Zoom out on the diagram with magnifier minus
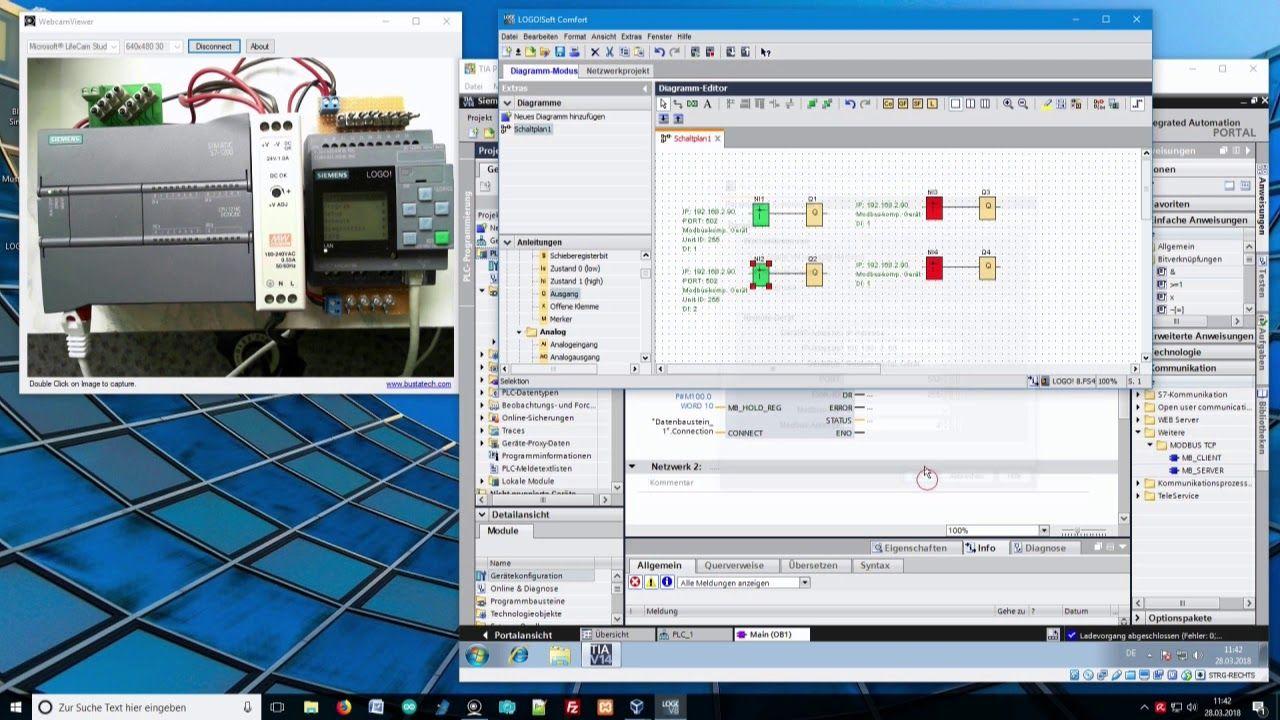 tap(1023, 104)
